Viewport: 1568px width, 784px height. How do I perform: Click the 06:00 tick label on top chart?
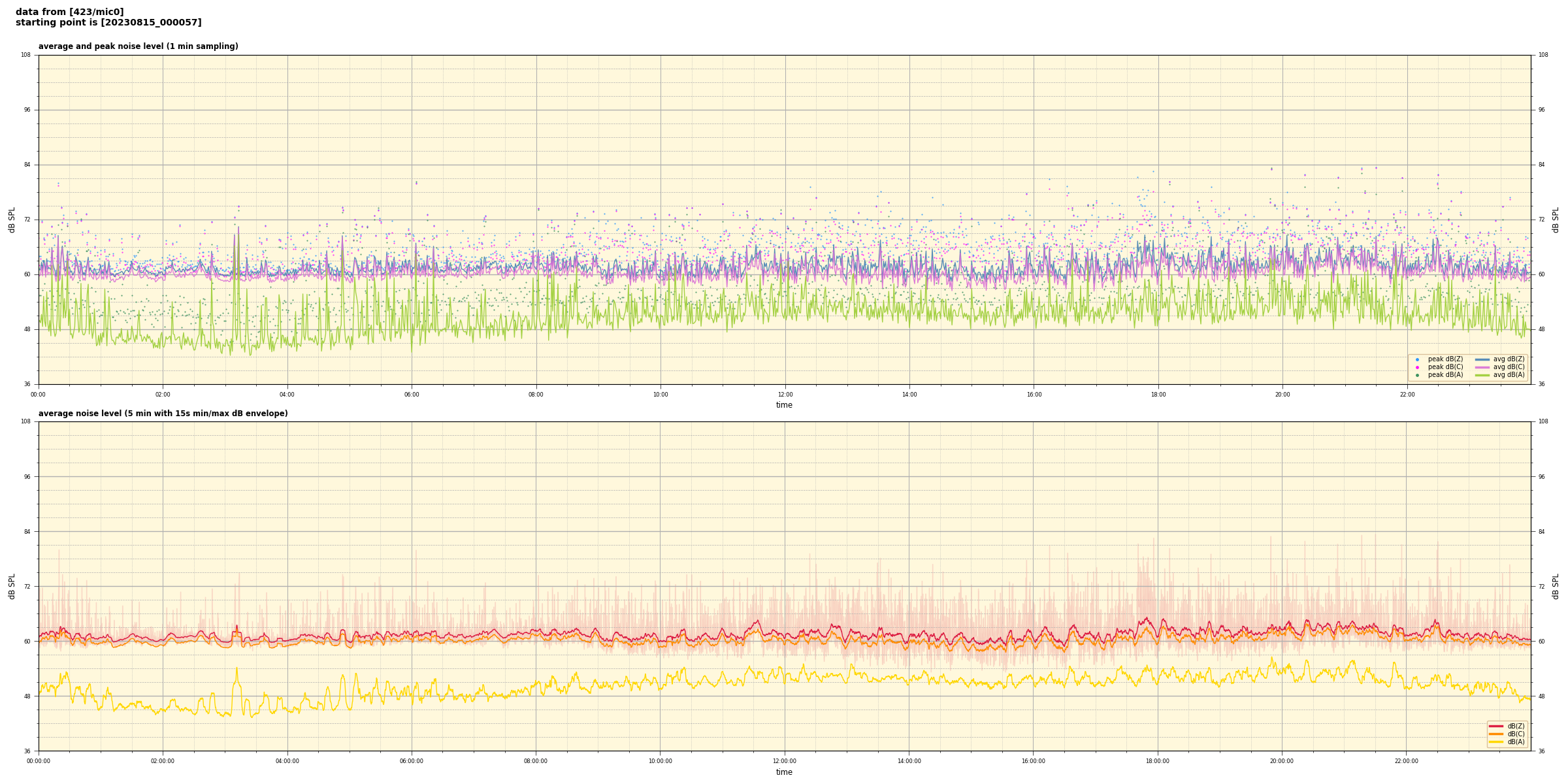pyautogui.click(x=412, y=395)
